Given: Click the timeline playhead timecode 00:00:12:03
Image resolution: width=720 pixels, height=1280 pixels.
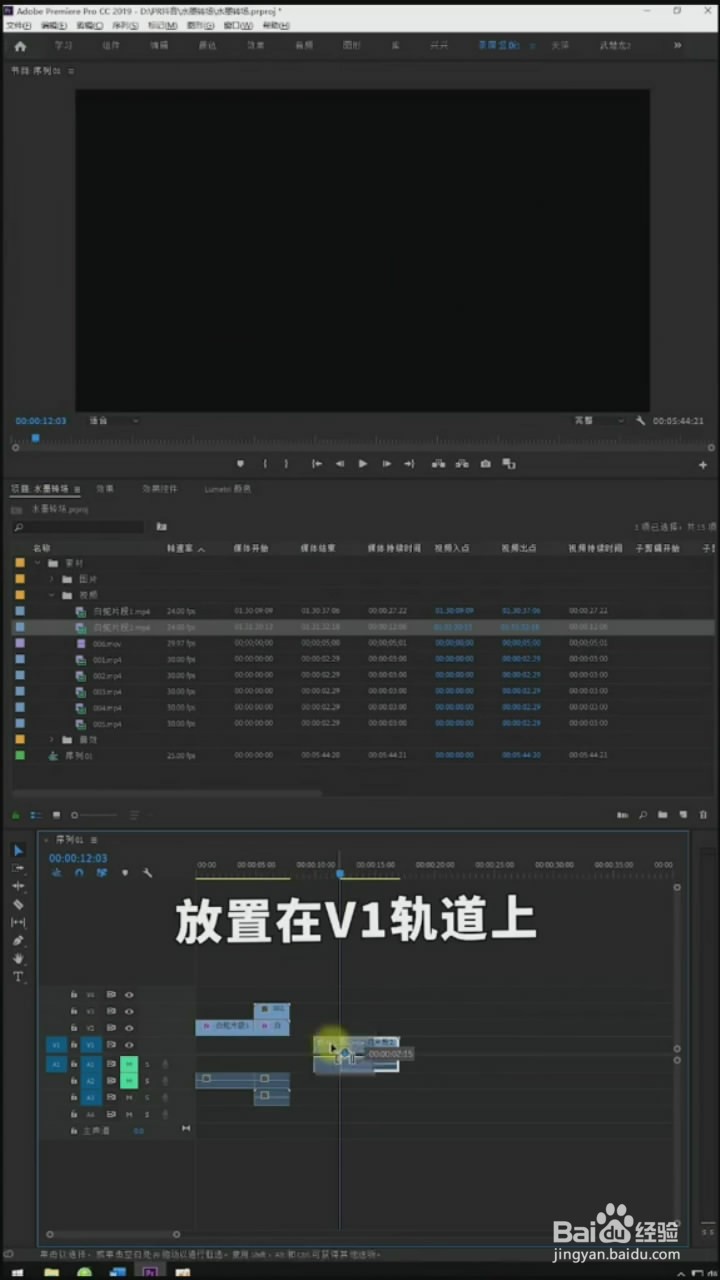Looking at the screenshot, I should pos(78,858).
